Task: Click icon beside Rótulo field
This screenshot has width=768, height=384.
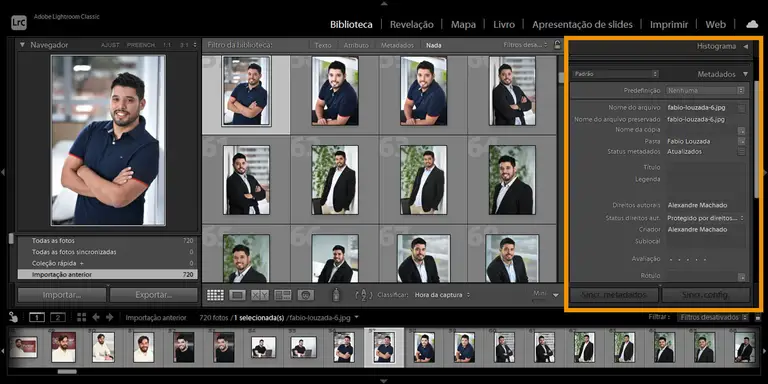Action: [742, 277]
